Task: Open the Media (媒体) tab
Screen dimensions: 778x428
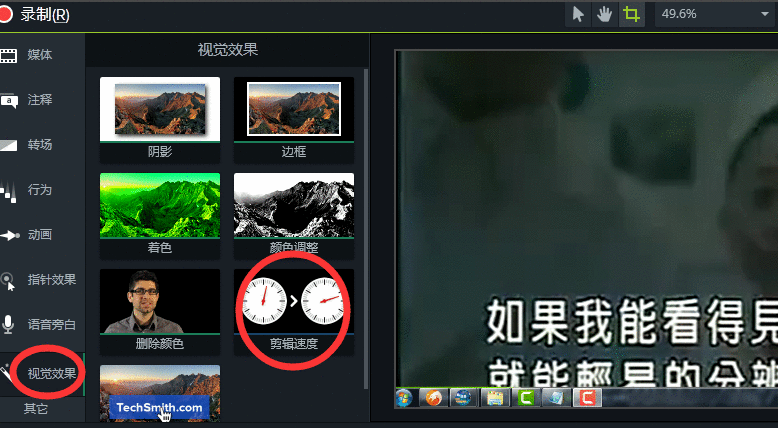Action: pyautogui.click(x=42, y=55)
